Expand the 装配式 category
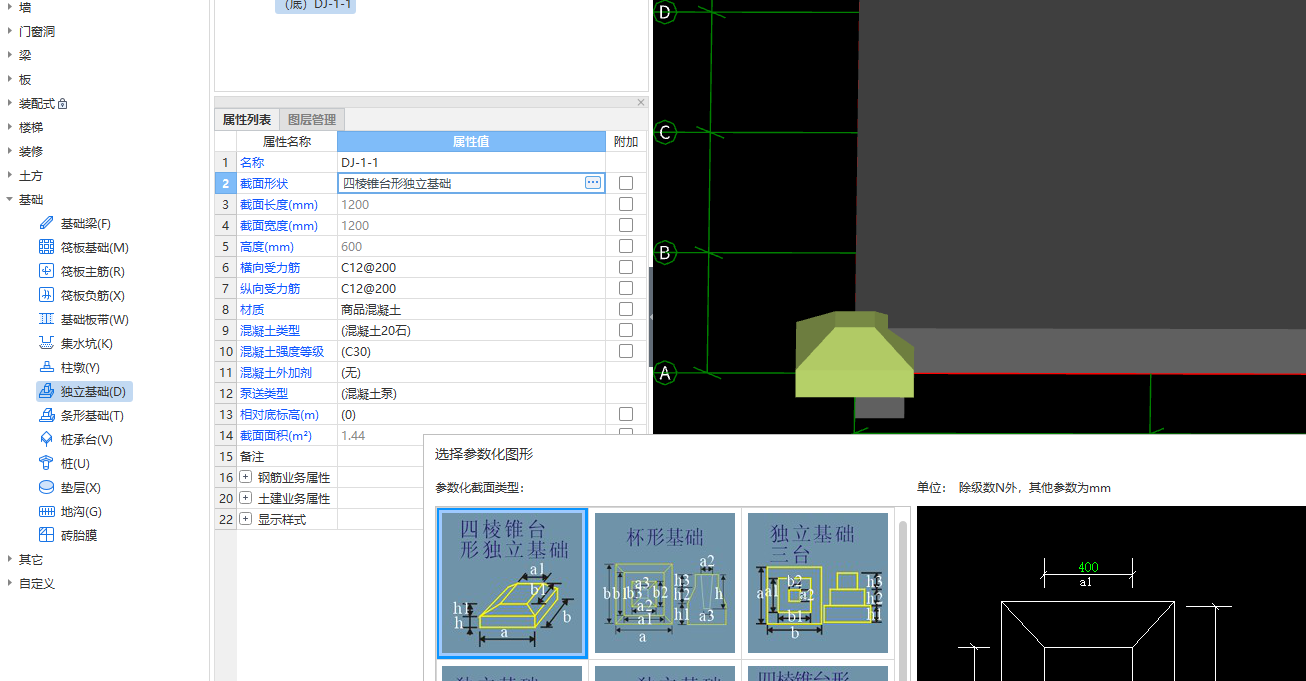 coord(9,103)
